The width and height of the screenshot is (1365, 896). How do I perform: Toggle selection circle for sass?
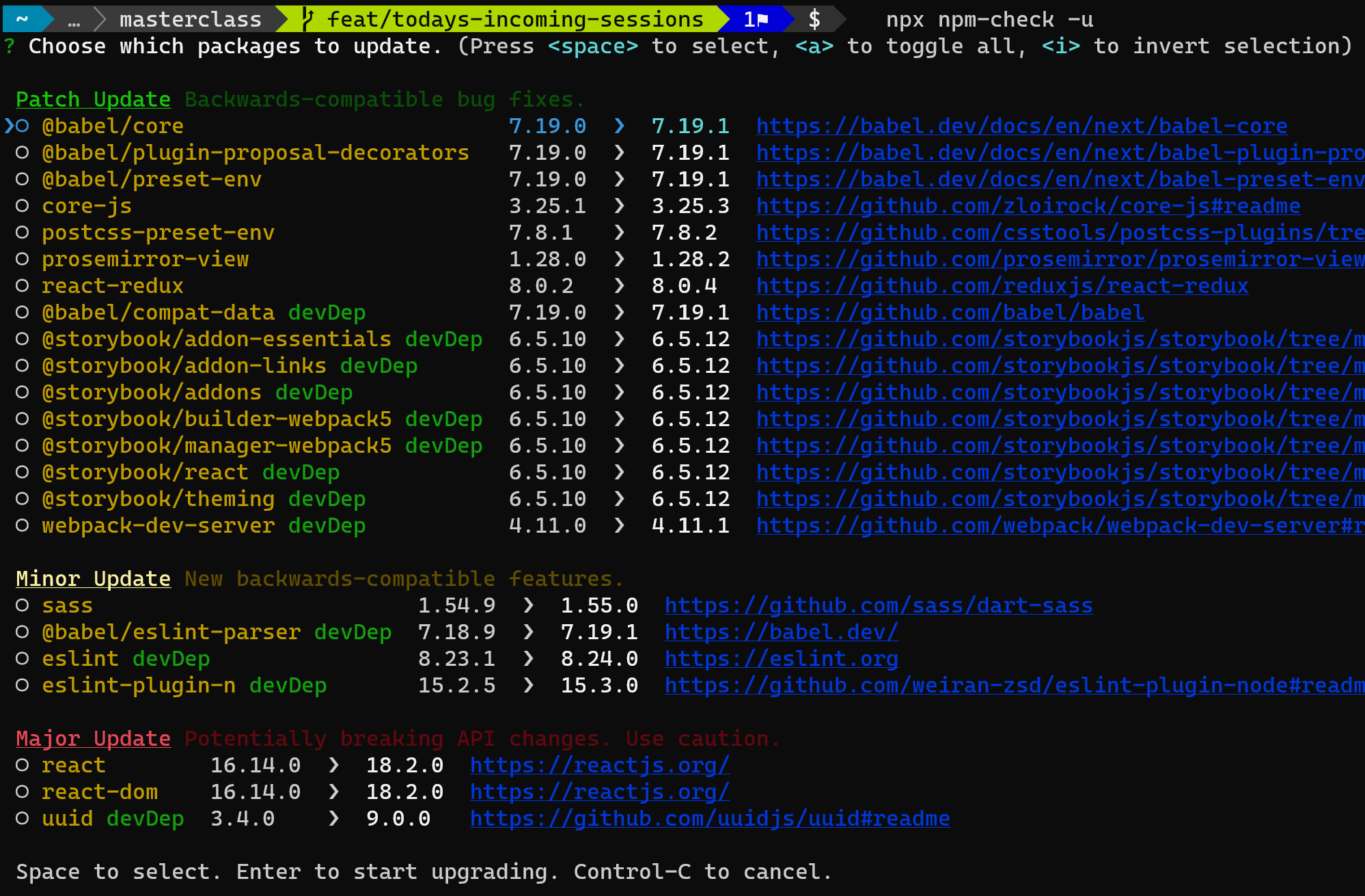coord(23,606)
